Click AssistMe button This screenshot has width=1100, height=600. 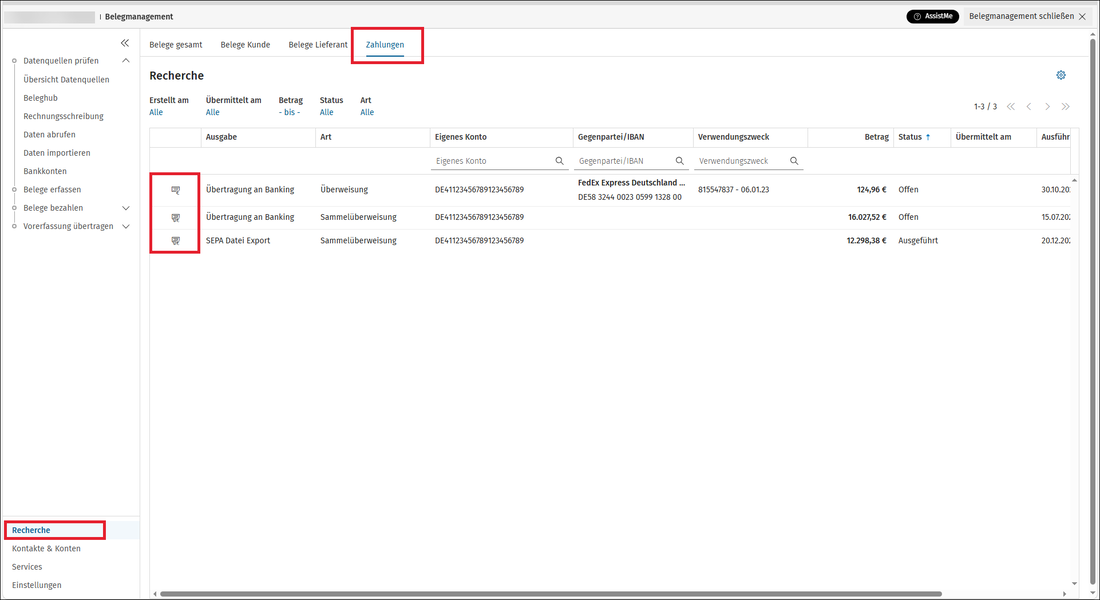coord(932,16)
